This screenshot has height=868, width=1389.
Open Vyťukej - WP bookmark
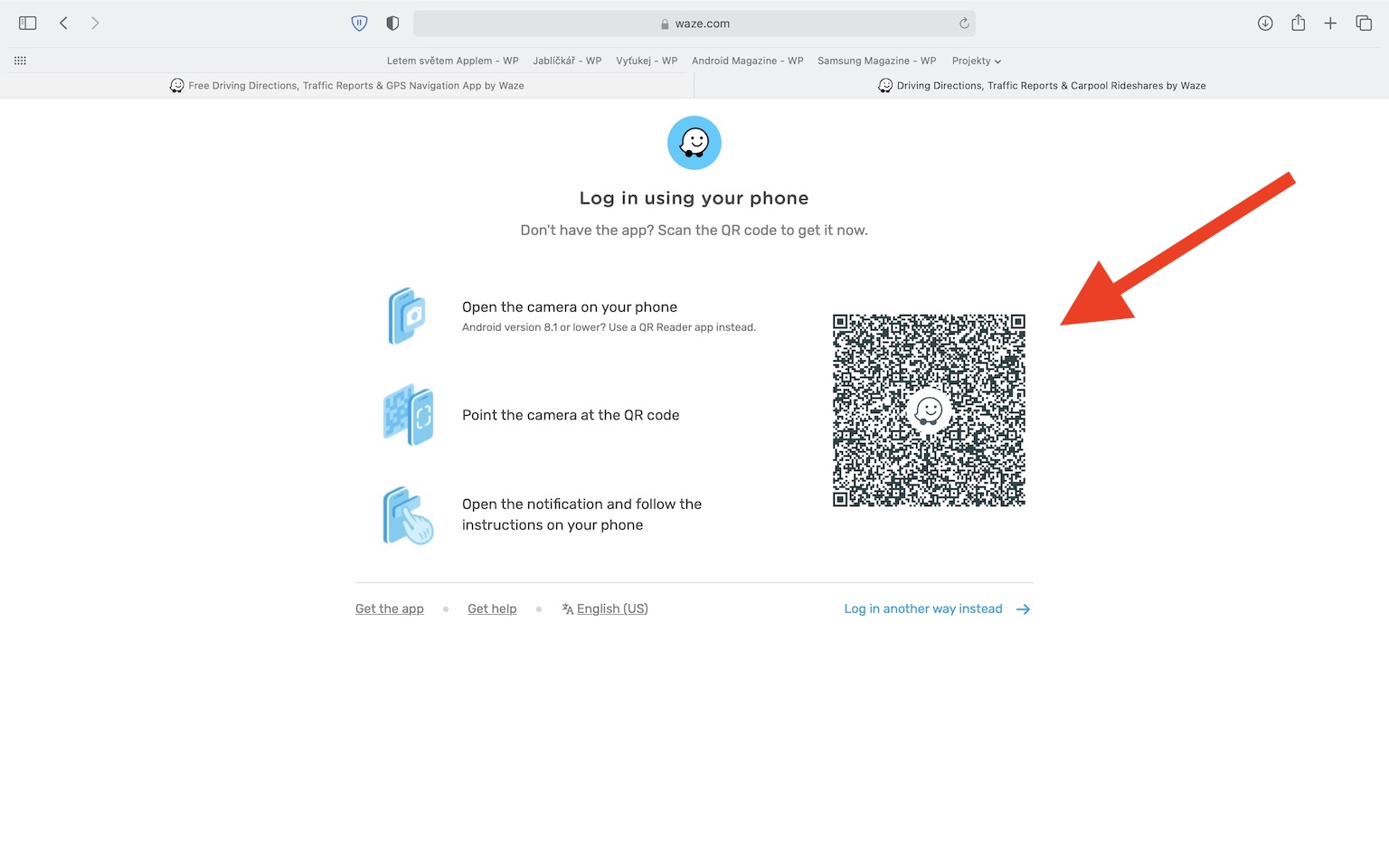(647, 61)
